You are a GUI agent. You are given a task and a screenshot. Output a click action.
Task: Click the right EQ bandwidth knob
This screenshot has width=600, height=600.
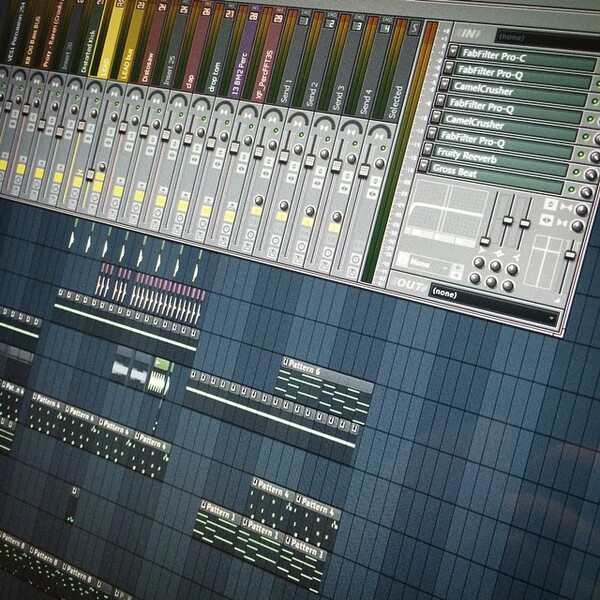[508, 285]
